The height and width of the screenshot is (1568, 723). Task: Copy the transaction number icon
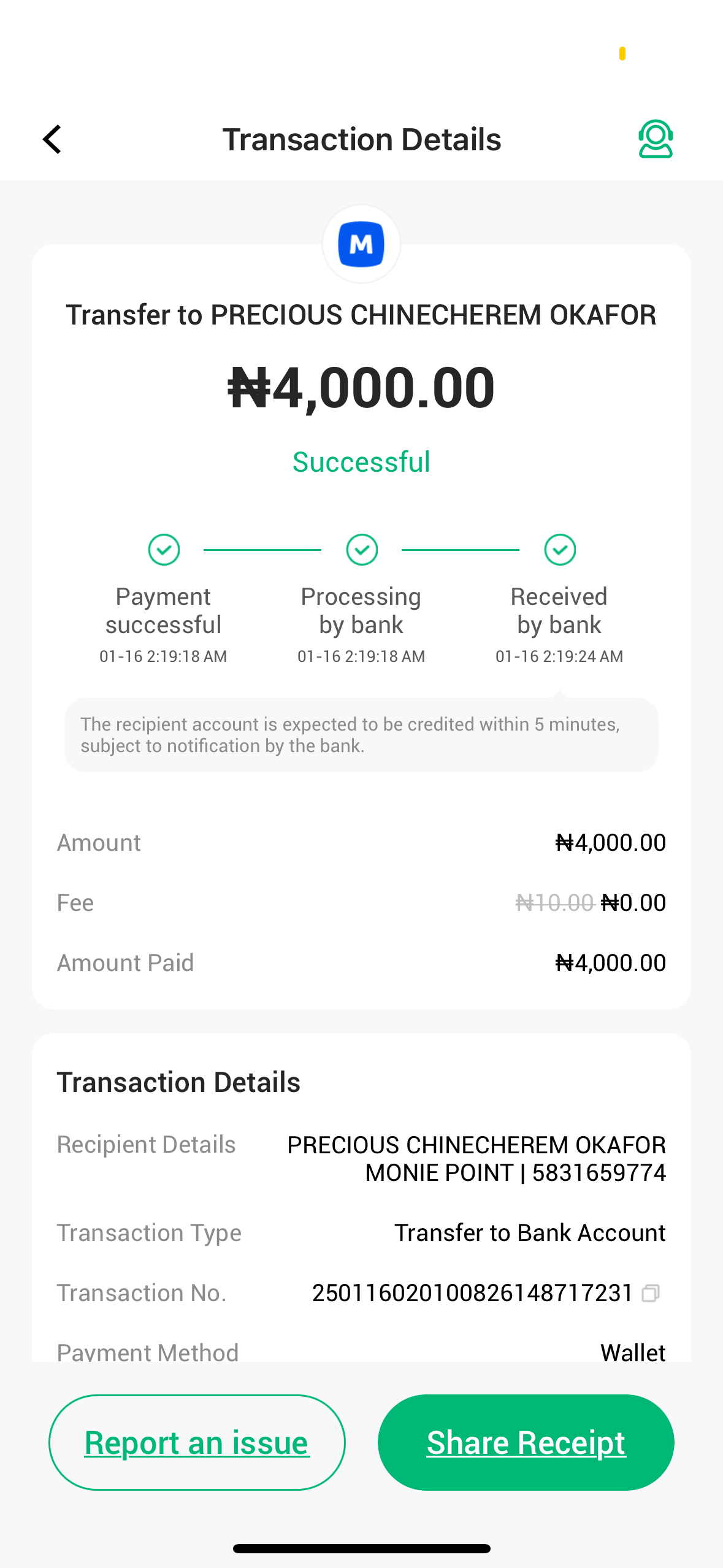(x=651, y=1293)
